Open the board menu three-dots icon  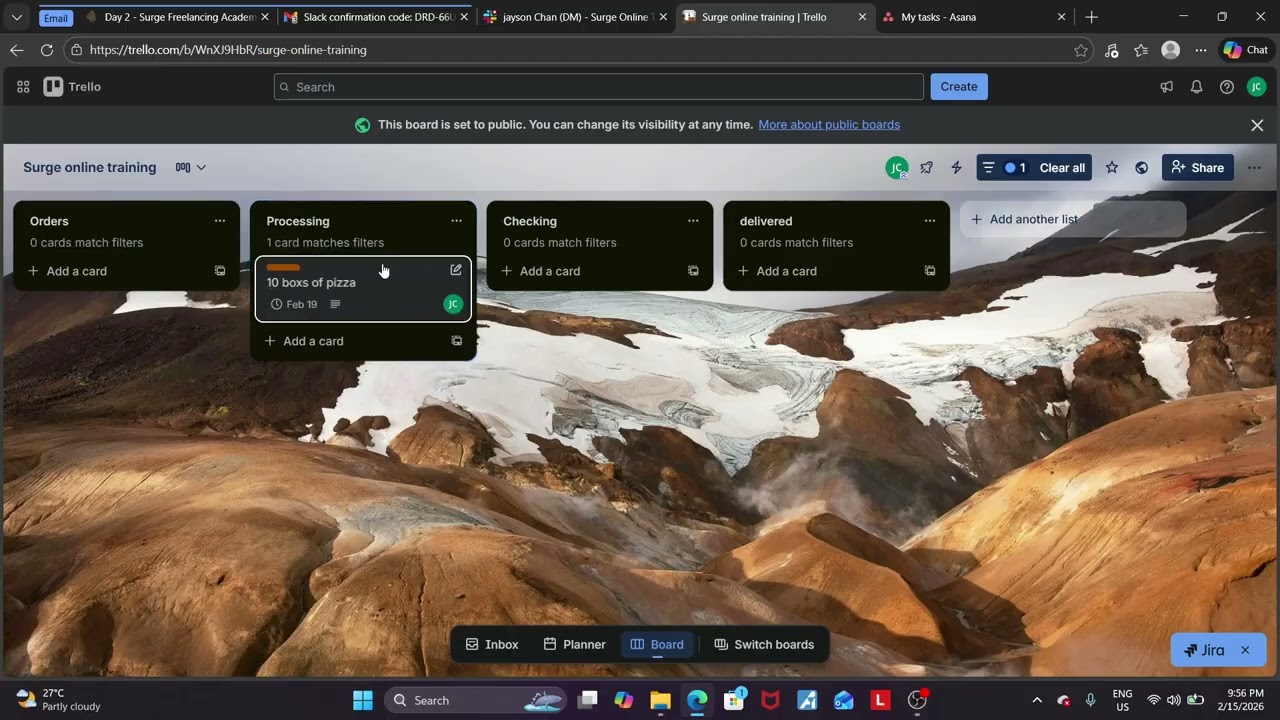tap(1254, 168)
